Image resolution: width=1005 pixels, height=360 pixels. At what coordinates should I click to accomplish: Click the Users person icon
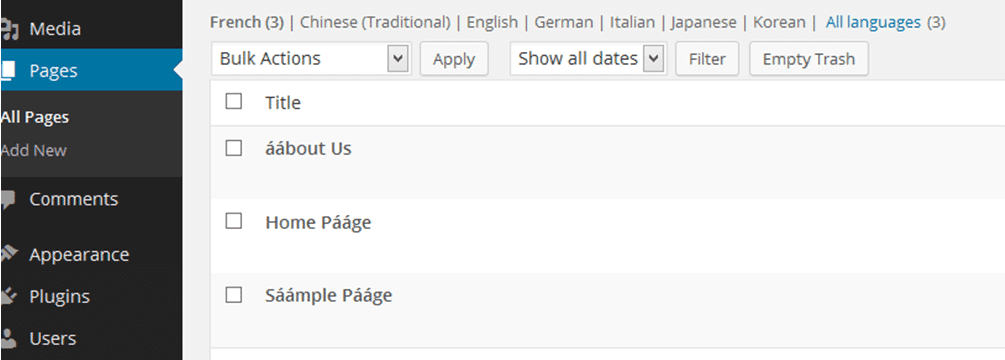tap(8, 338)
